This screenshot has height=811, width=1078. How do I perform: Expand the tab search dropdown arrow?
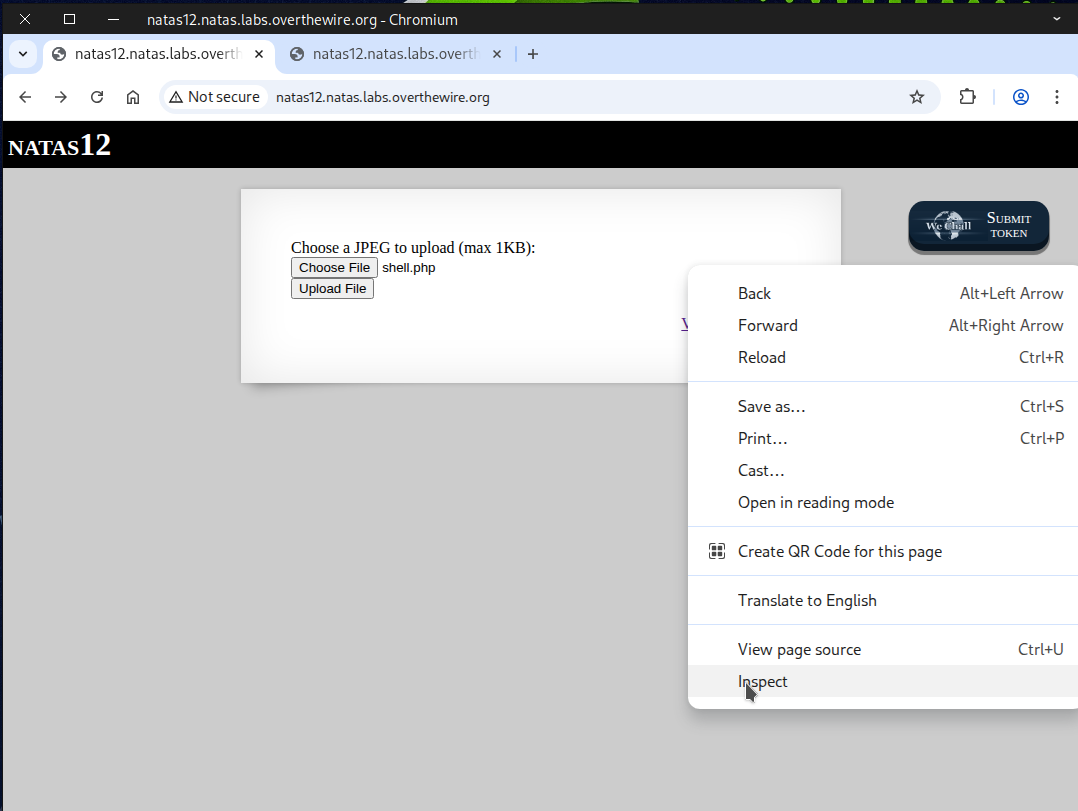(x=23, y=54)
